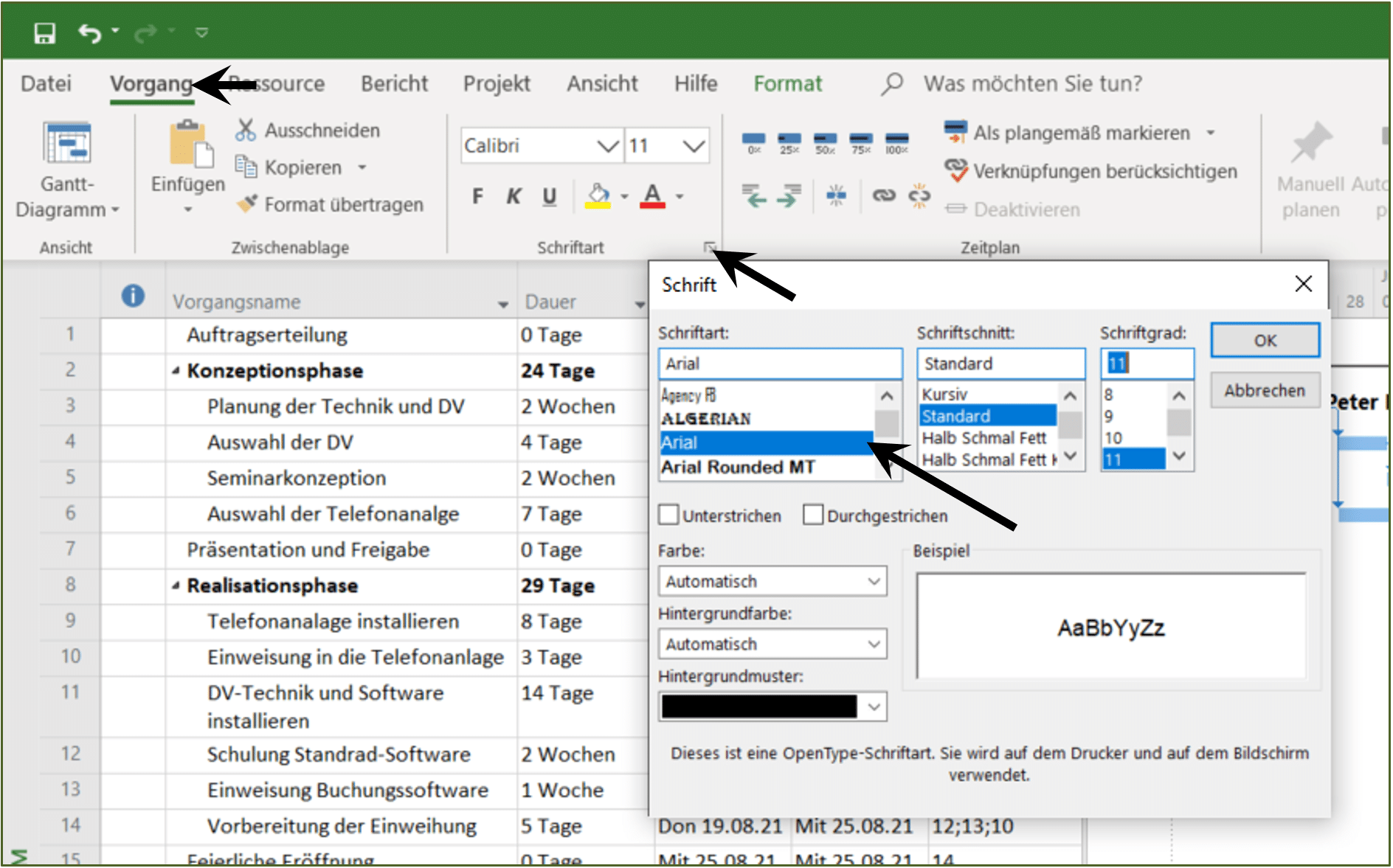1393x868 pixels.
Task: Click the link tasks chain icon
Action: point(884,195)
